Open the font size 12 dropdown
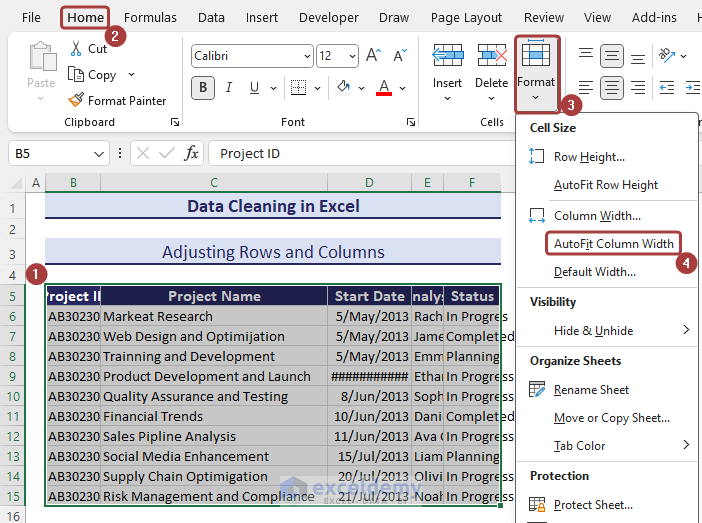The image size is (702, 523). coord(352,56)
